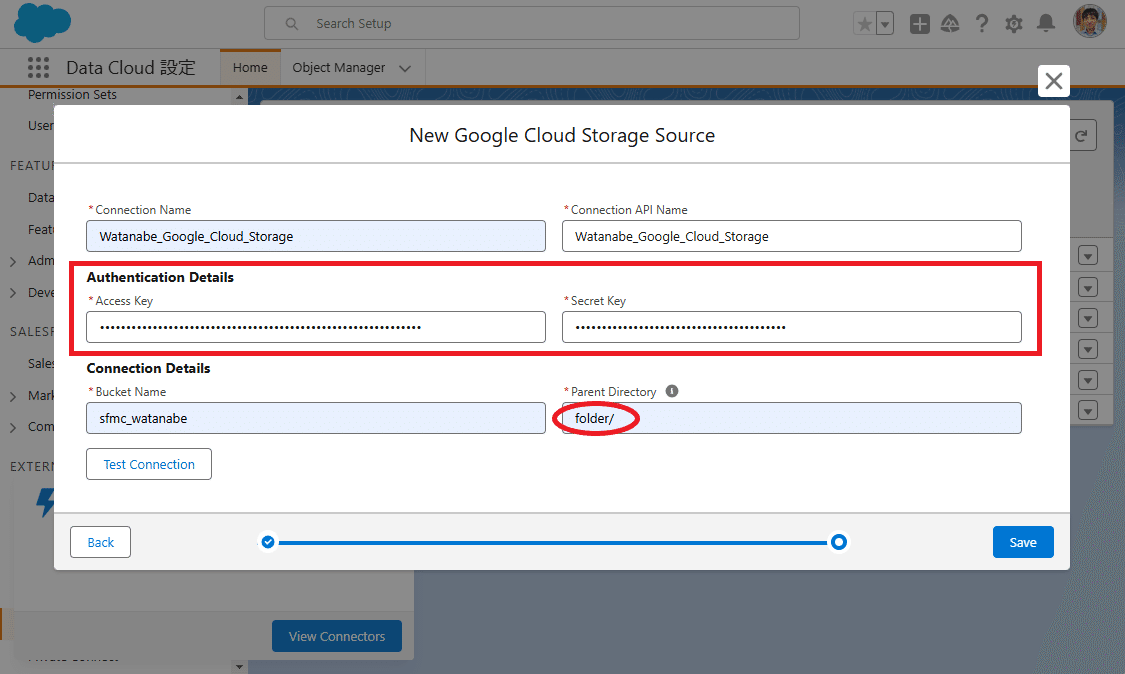Focus the Search Setup field
Viewport: 1125px width, 674px height.
pyautogui.click(x=532, y=24)
